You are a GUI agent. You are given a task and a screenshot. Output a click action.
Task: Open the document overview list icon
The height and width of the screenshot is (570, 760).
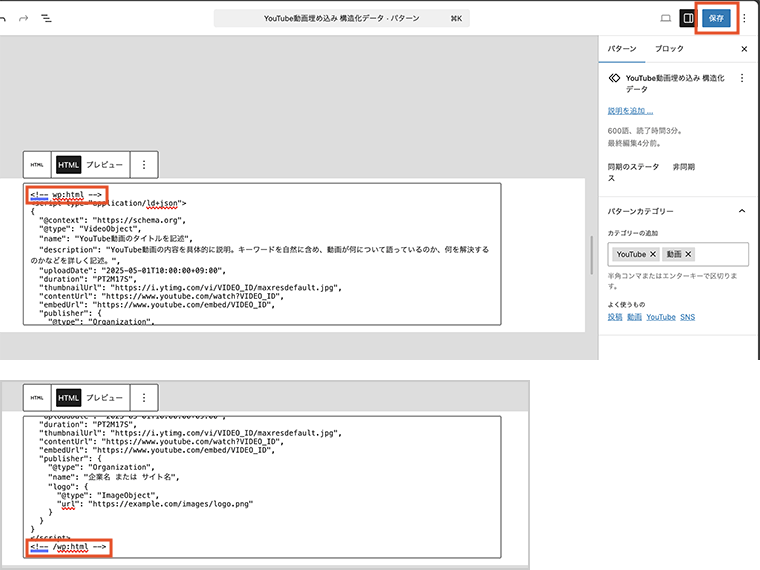47,18
